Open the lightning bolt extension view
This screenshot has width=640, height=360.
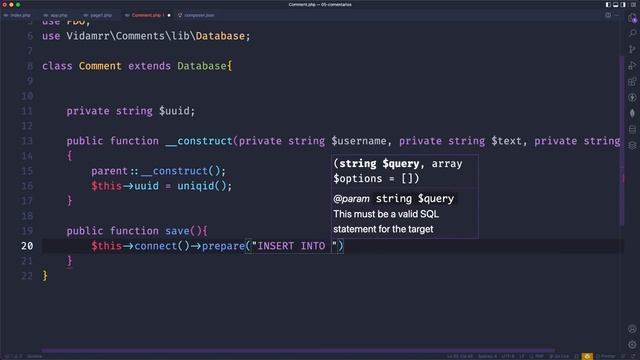coord(632,97)
